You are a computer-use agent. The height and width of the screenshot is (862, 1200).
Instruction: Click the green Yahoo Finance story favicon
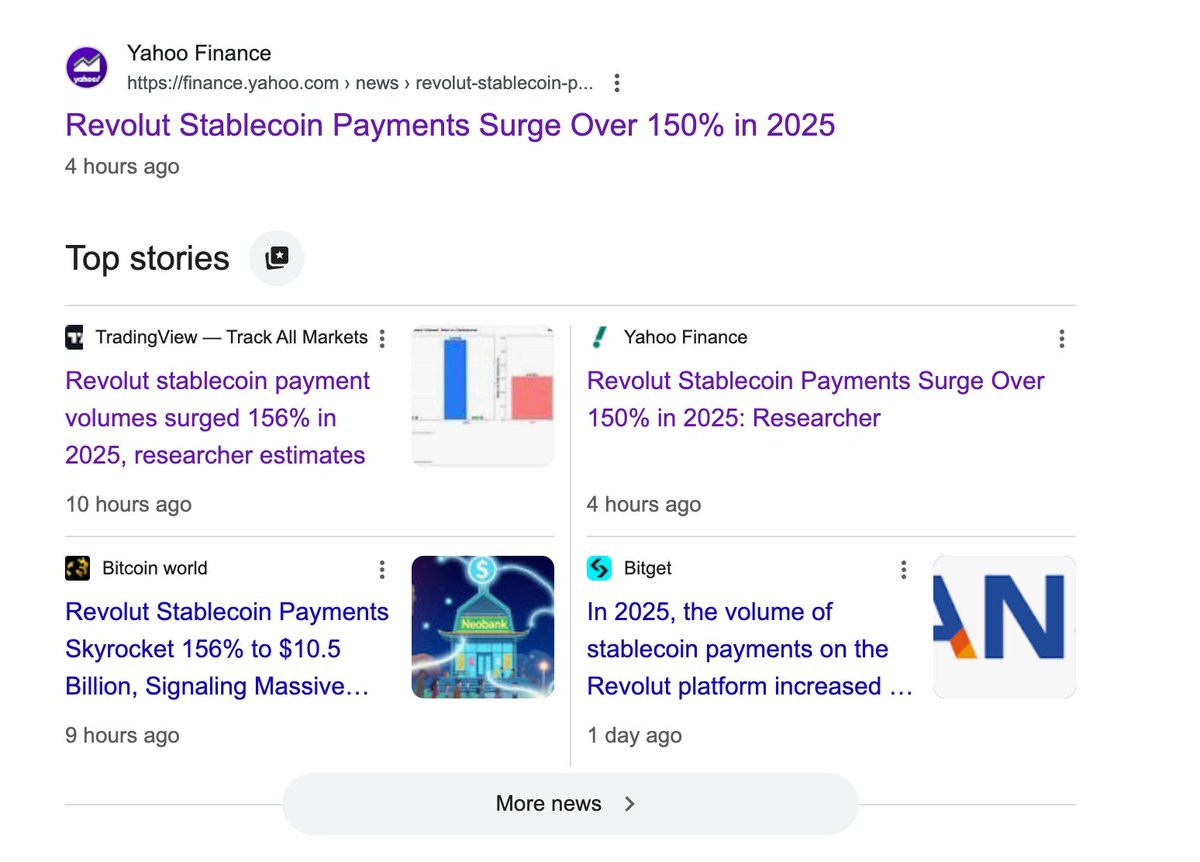coord(599,338)
